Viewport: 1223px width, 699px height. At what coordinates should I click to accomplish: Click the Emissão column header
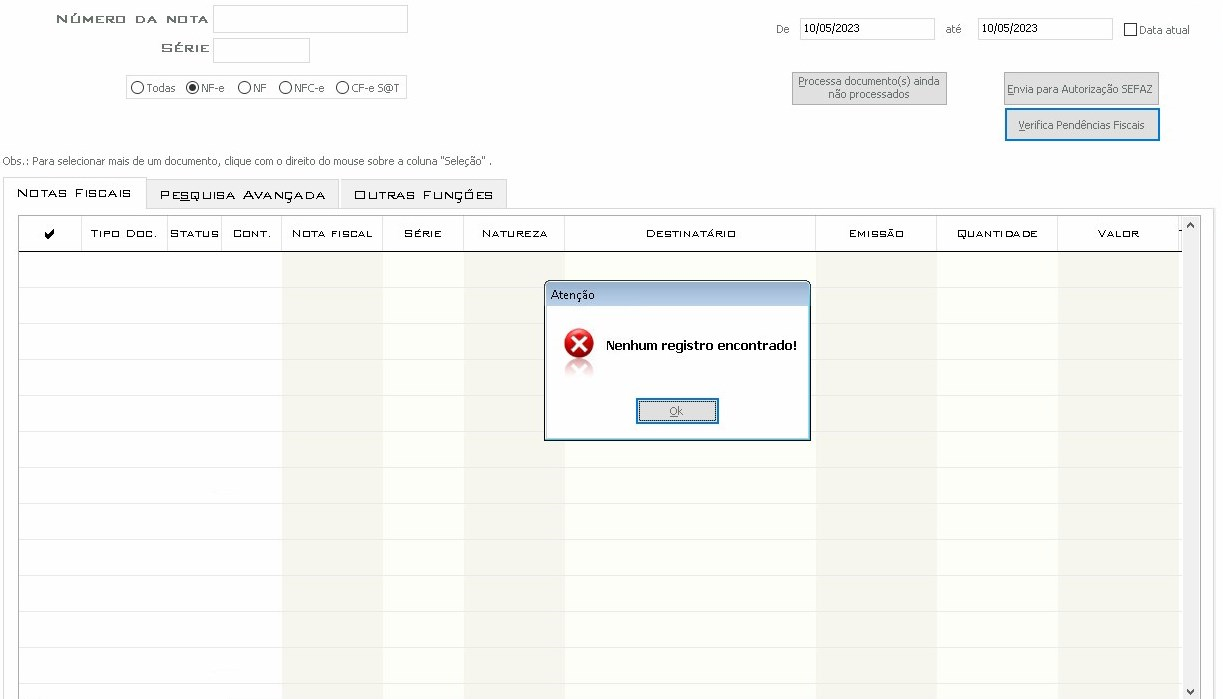(876, 234)
